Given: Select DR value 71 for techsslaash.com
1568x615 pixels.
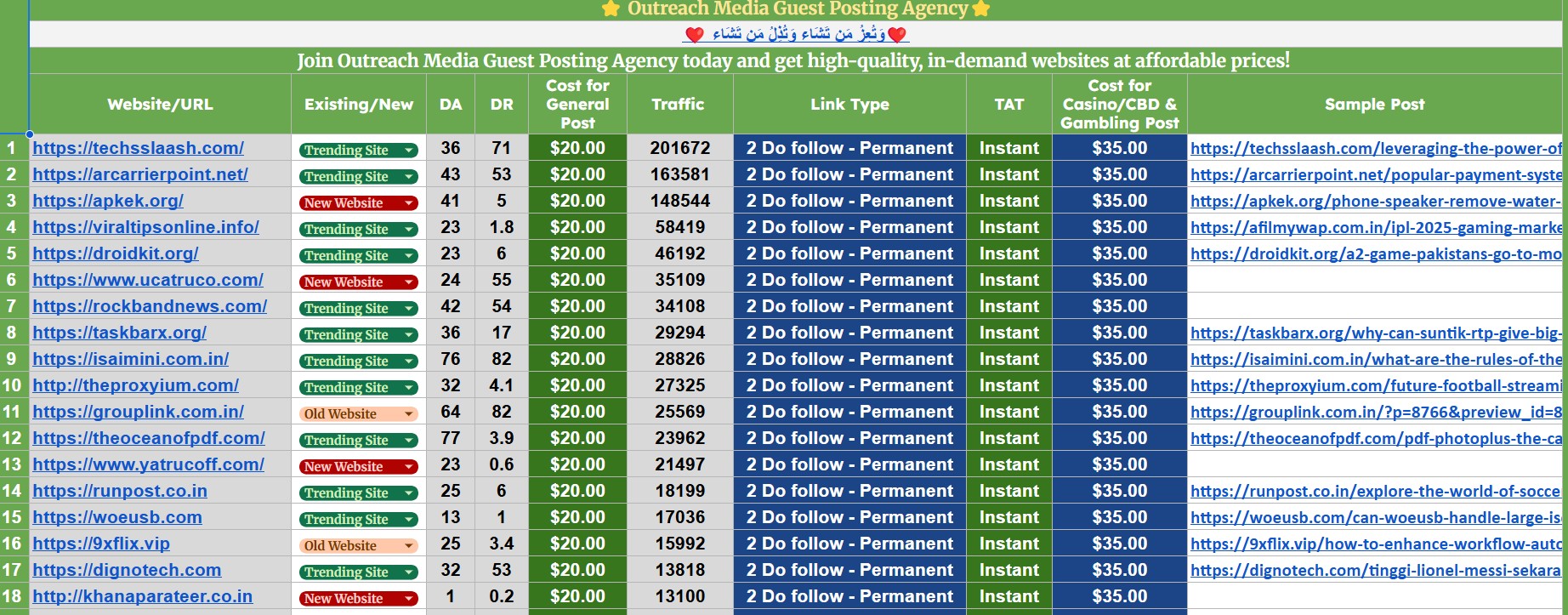Looking at the screenshot, I should coord(502,148).
